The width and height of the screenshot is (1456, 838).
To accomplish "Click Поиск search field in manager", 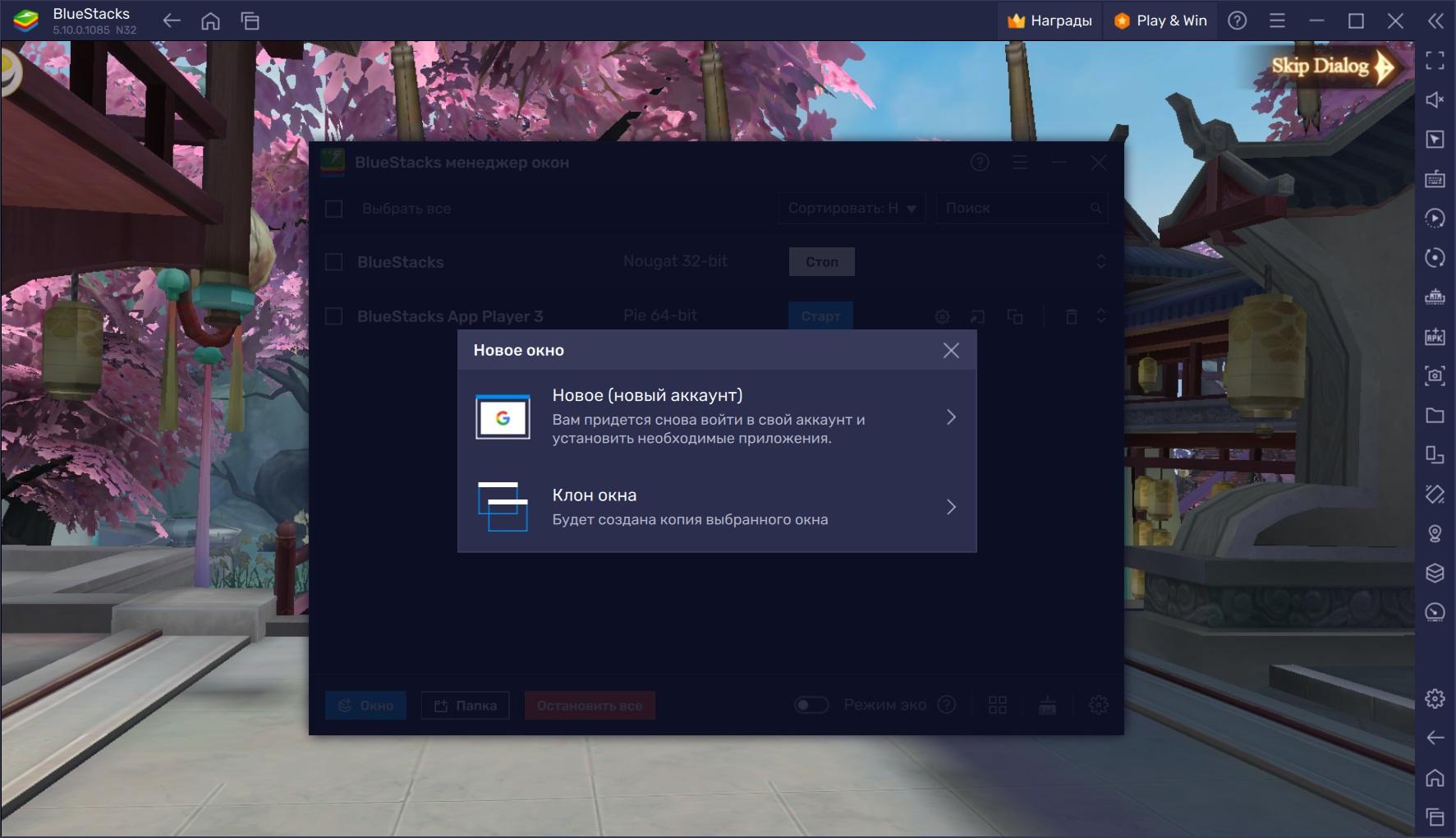I will [1022, 208].
